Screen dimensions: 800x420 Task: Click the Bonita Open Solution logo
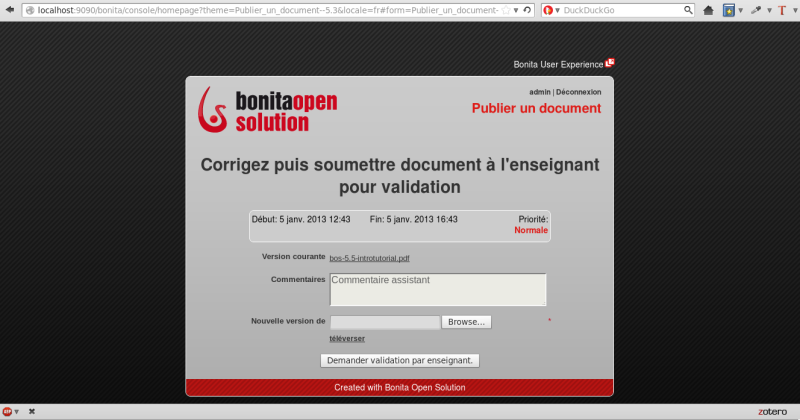point(267,109)
